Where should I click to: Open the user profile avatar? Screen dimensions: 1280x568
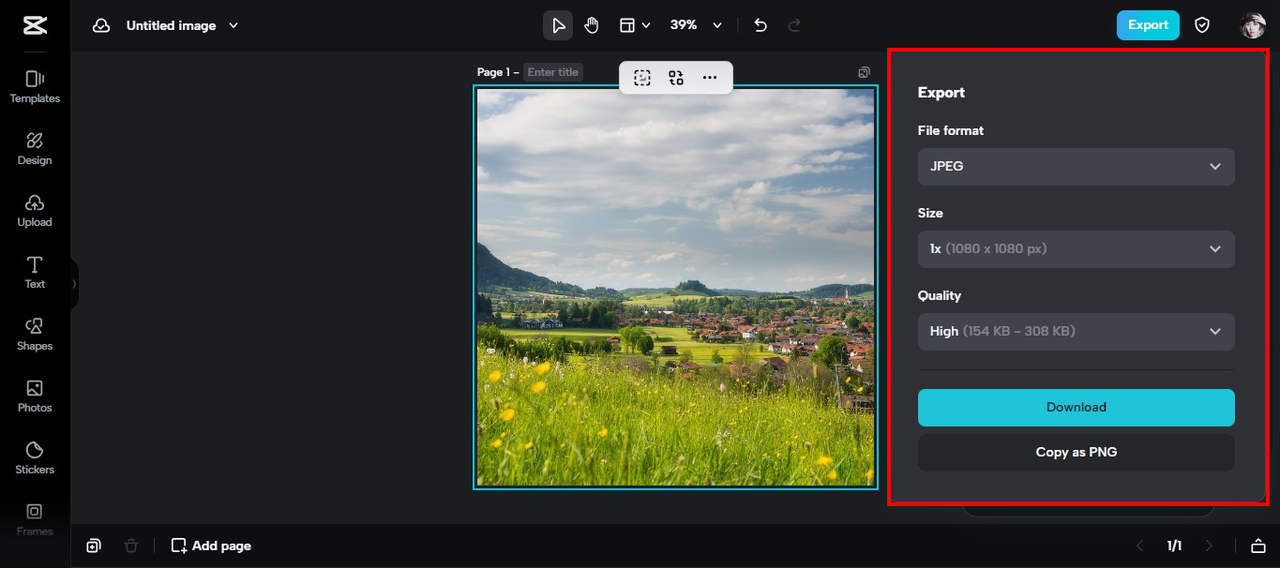(1253, 25)
